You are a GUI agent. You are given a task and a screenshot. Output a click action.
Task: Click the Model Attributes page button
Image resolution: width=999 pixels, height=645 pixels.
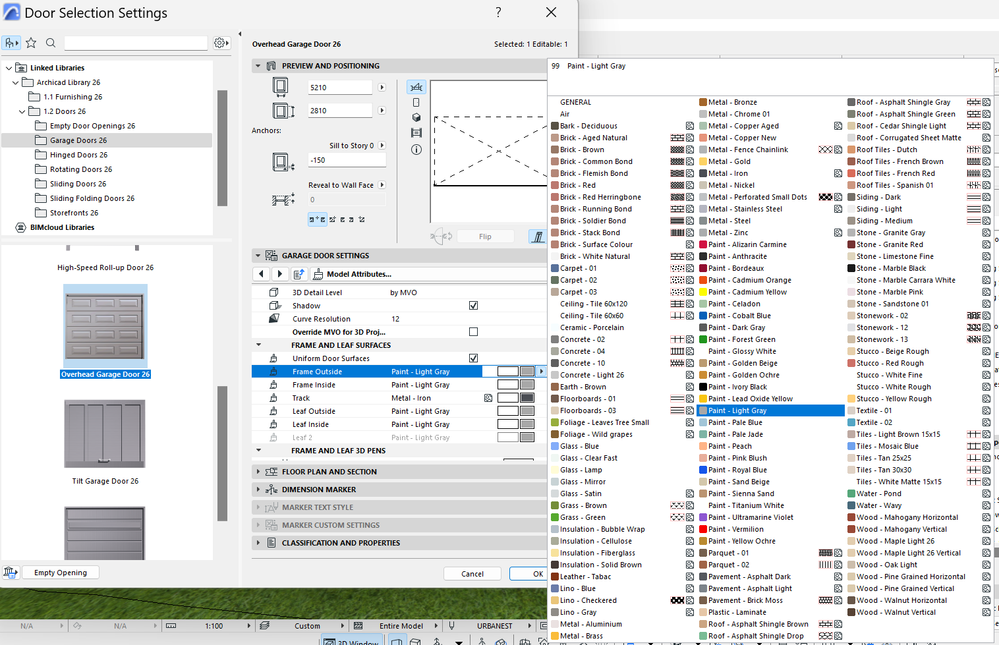coord(359,274)
